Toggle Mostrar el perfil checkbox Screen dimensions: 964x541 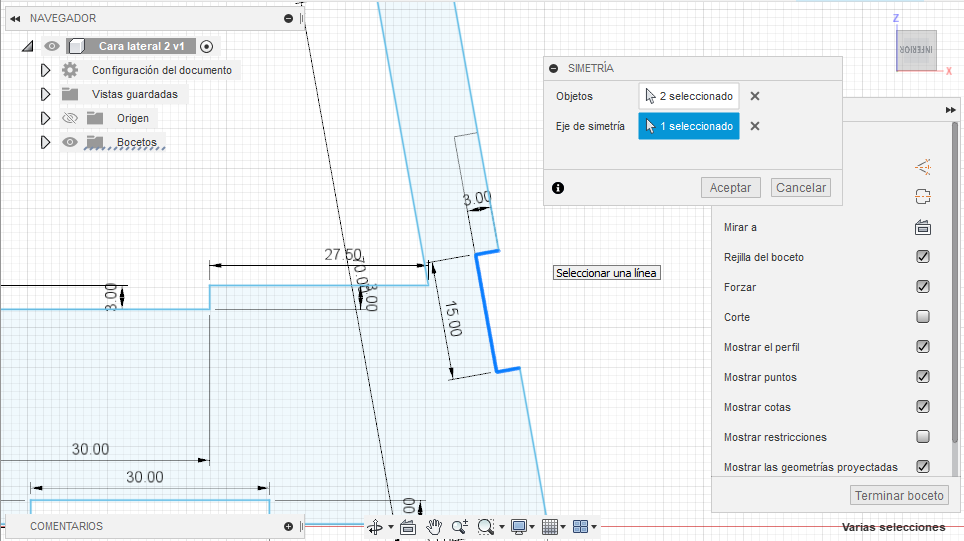(x=923, y=347)
